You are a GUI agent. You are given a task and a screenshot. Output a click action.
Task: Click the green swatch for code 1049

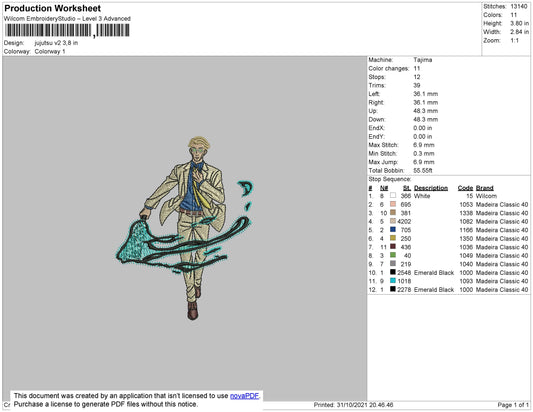(393, 255)
